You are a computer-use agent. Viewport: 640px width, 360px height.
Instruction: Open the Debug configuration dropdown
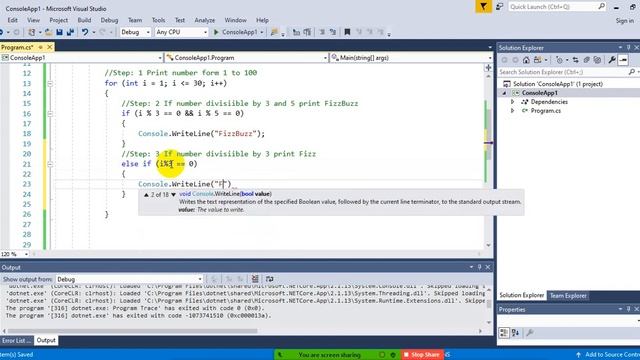tap(135, 32)
